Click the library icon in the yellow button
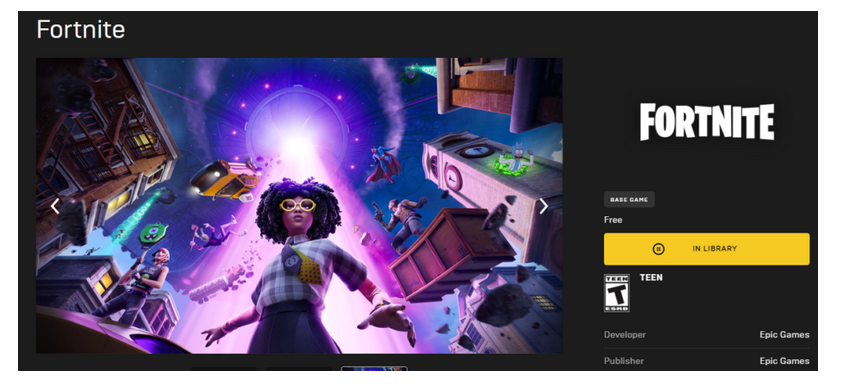 point(658,249)
